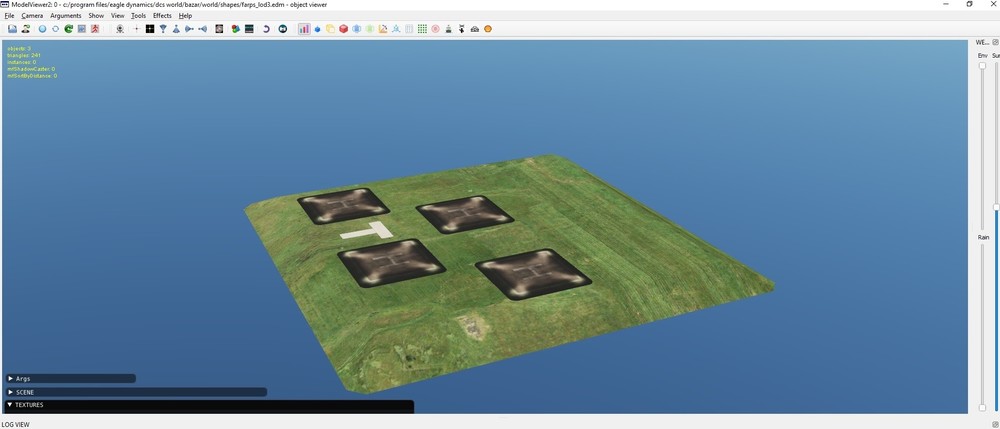Click the purple curved undo arrow icon
Screen dimensions: 1000x429
[x=266, y=29]
